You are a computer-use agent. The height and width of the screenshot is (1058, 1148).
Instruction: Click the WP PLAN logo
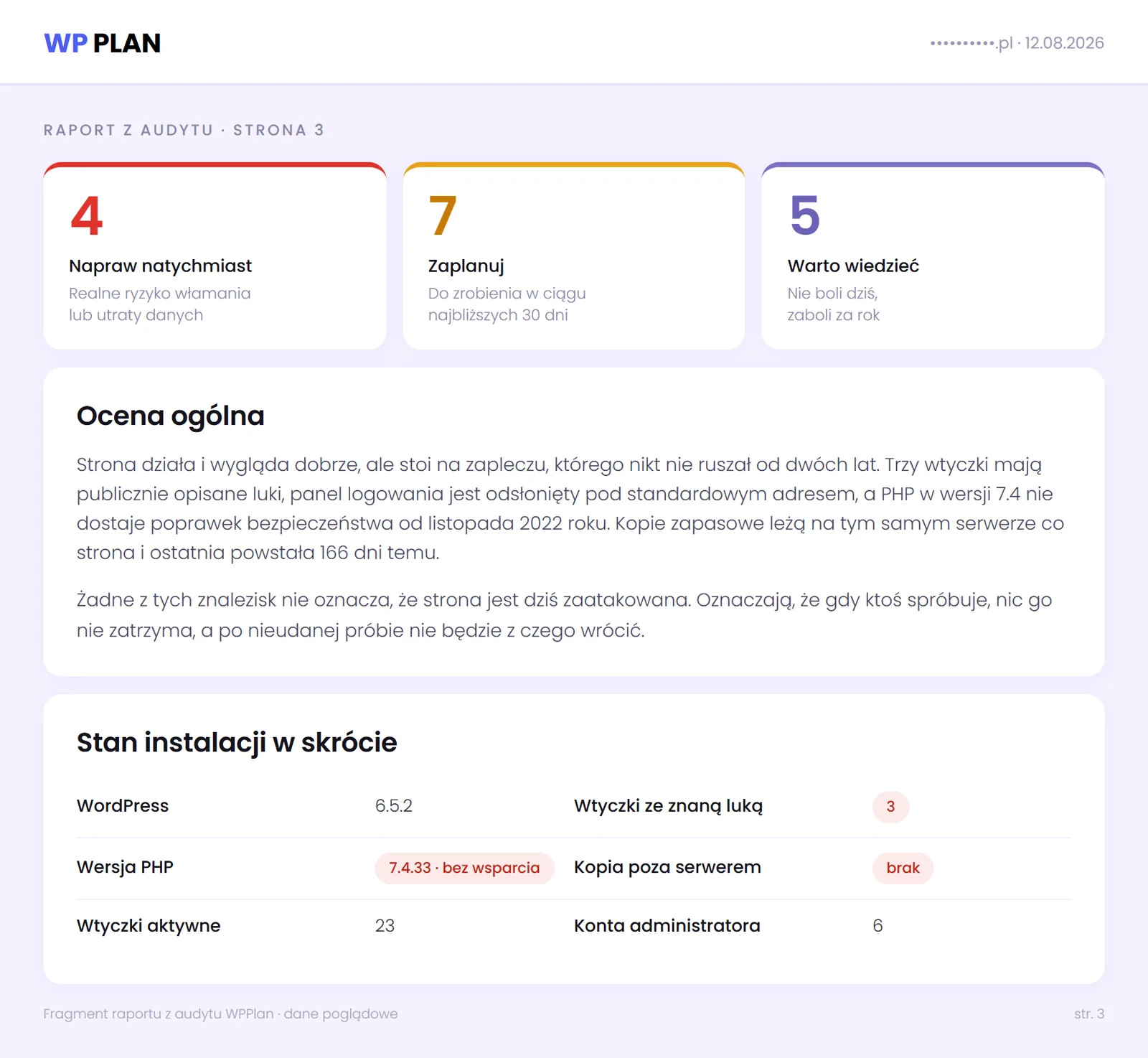click(102, 43)
